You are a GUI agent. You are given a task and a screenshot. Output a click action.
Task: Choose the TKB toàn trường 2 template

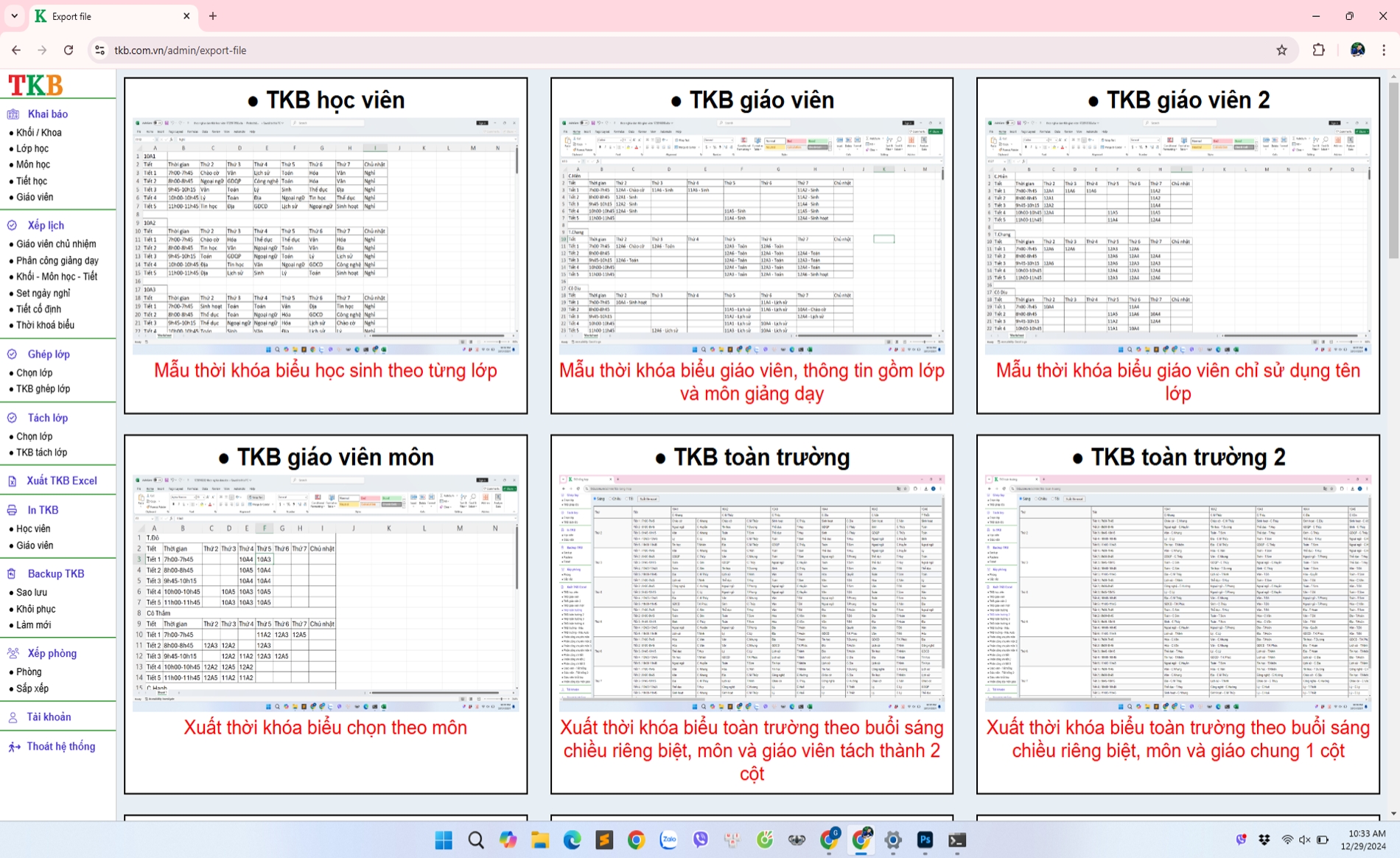[x=1177, y=593]
